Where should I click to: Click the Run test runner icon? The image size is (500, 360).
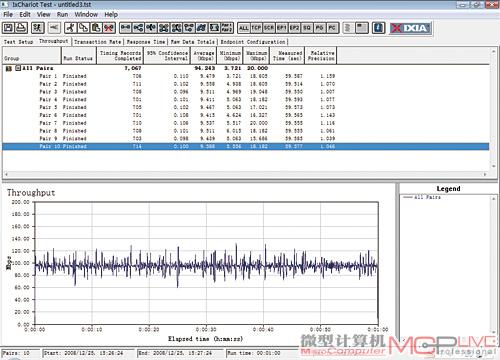(x=38, y=28)
